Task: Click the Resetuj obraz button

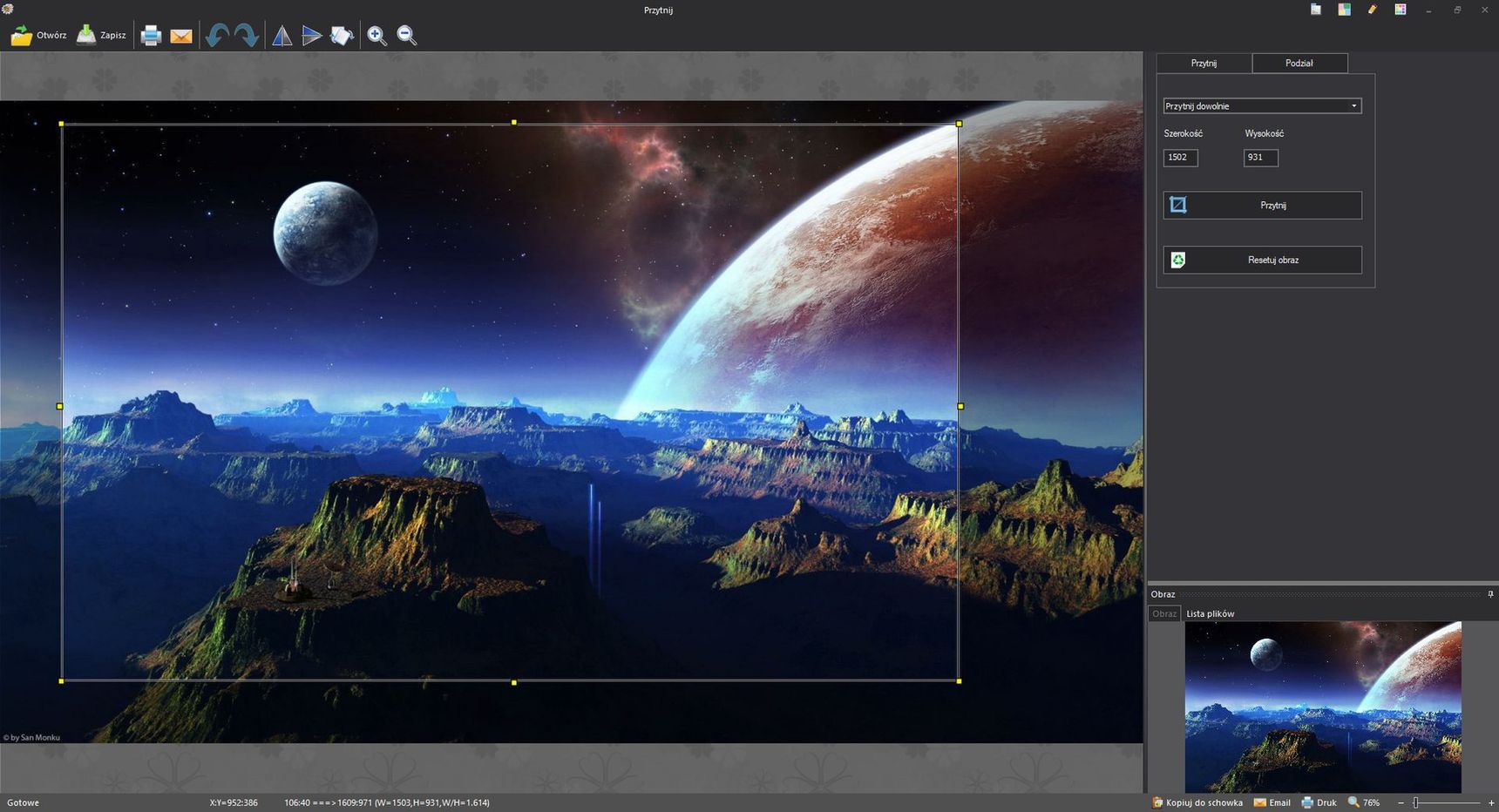Action: [1262, 260]
